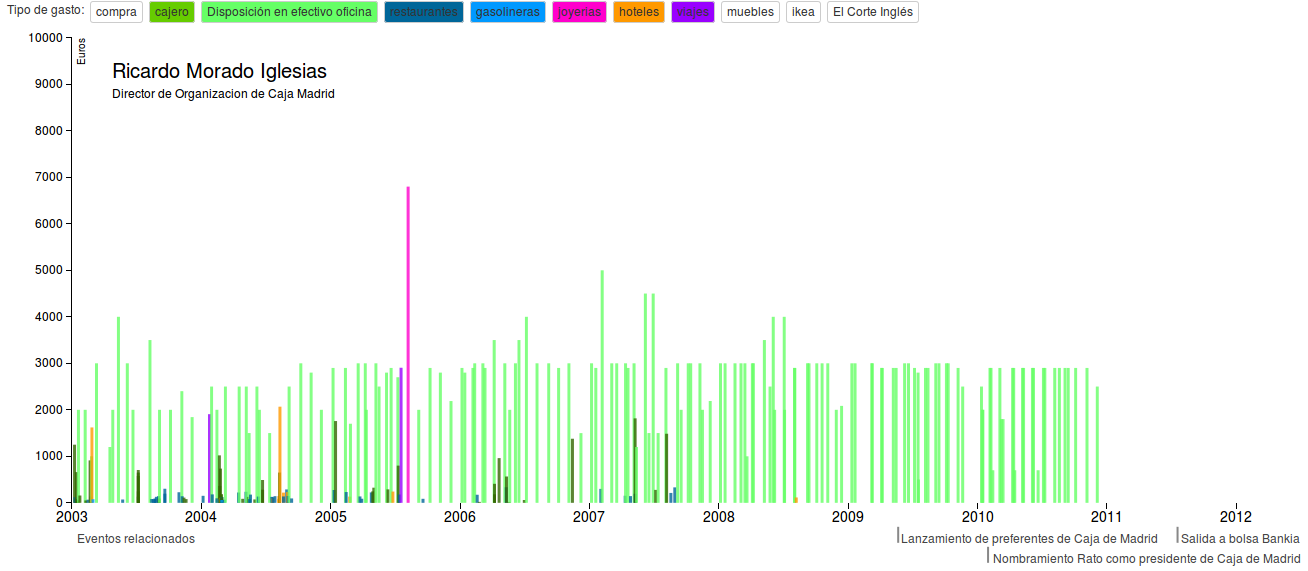1308x571 pixels.
Task: Toggle the 'restaurantes' category filter
Action: pyautogui.click(x=424, y=12)
